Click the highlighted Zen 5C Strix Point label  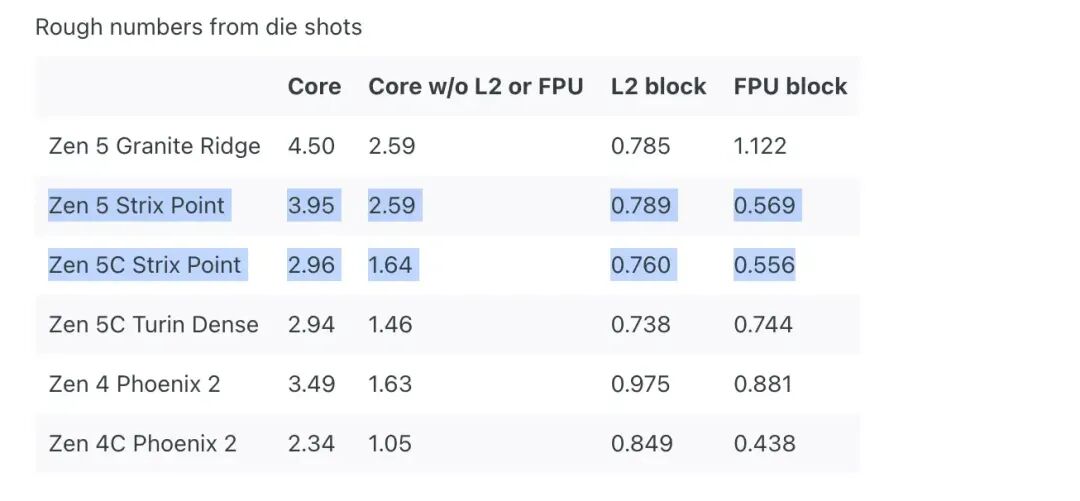[x=145, y=265]
